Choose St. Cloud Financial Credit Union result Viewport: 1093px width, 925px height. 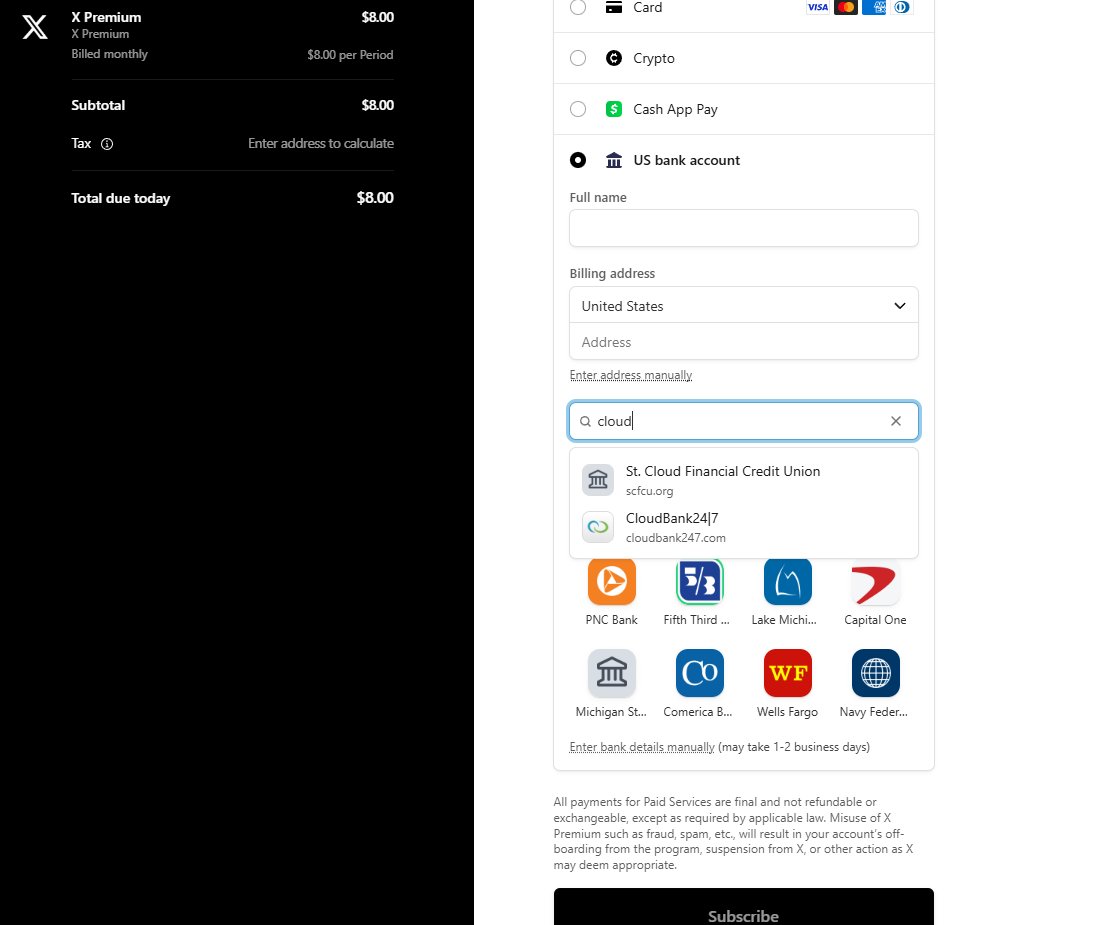point(744,480)
